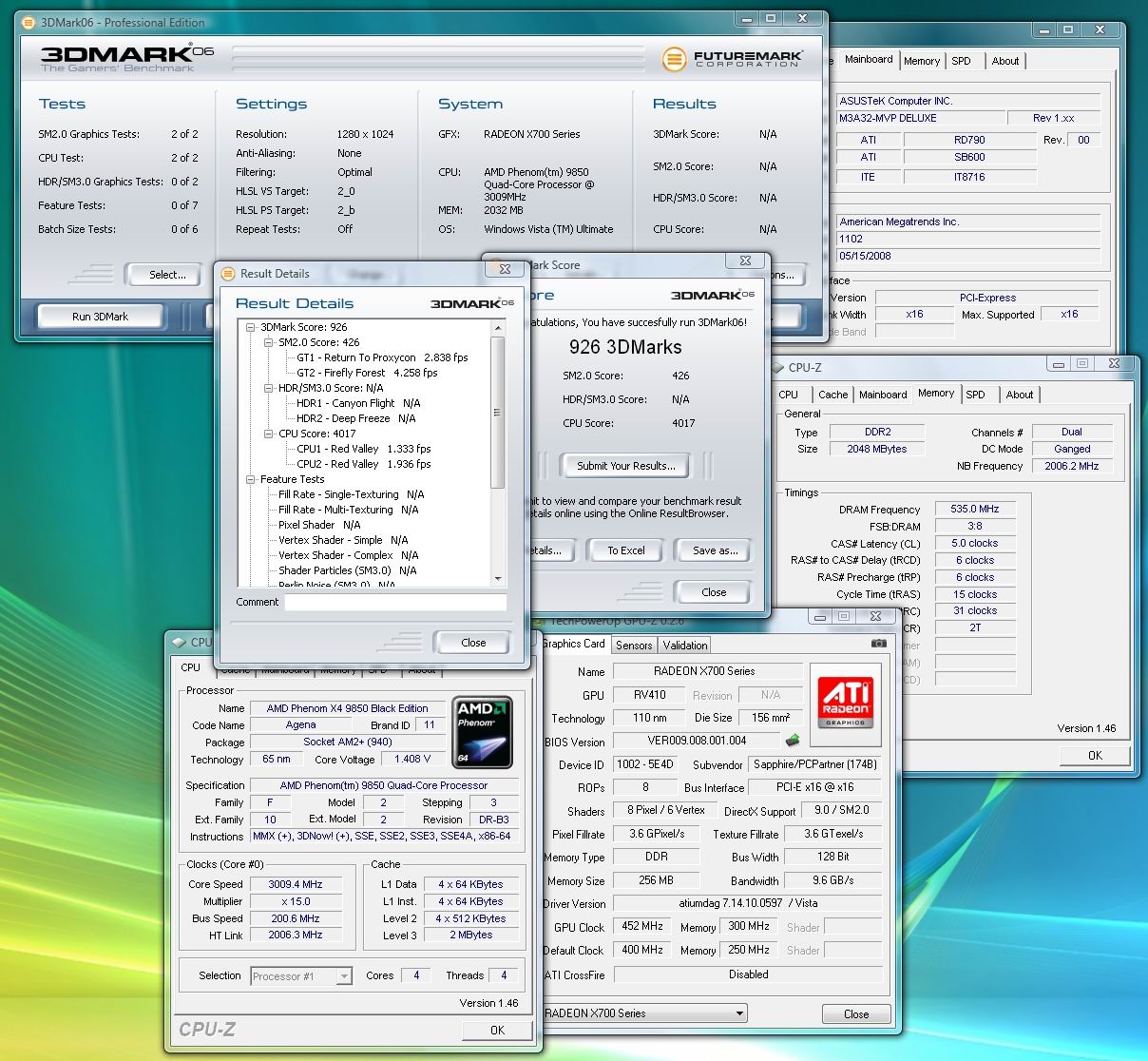Click OK in the CPU-Z CPU window
The width and height of the screenshot is (1148, 1061).
(497, 1031)
